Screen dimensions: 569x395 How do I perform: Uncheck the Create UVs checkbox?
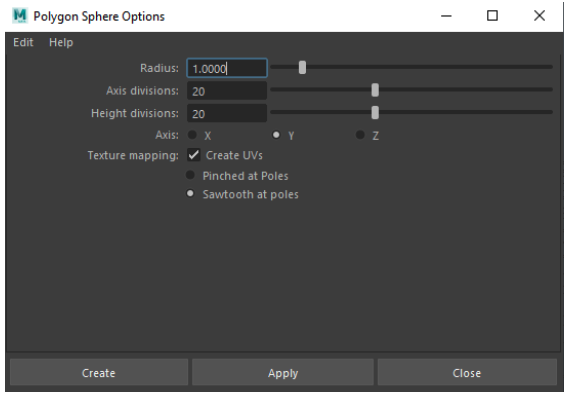coord(194,155)
